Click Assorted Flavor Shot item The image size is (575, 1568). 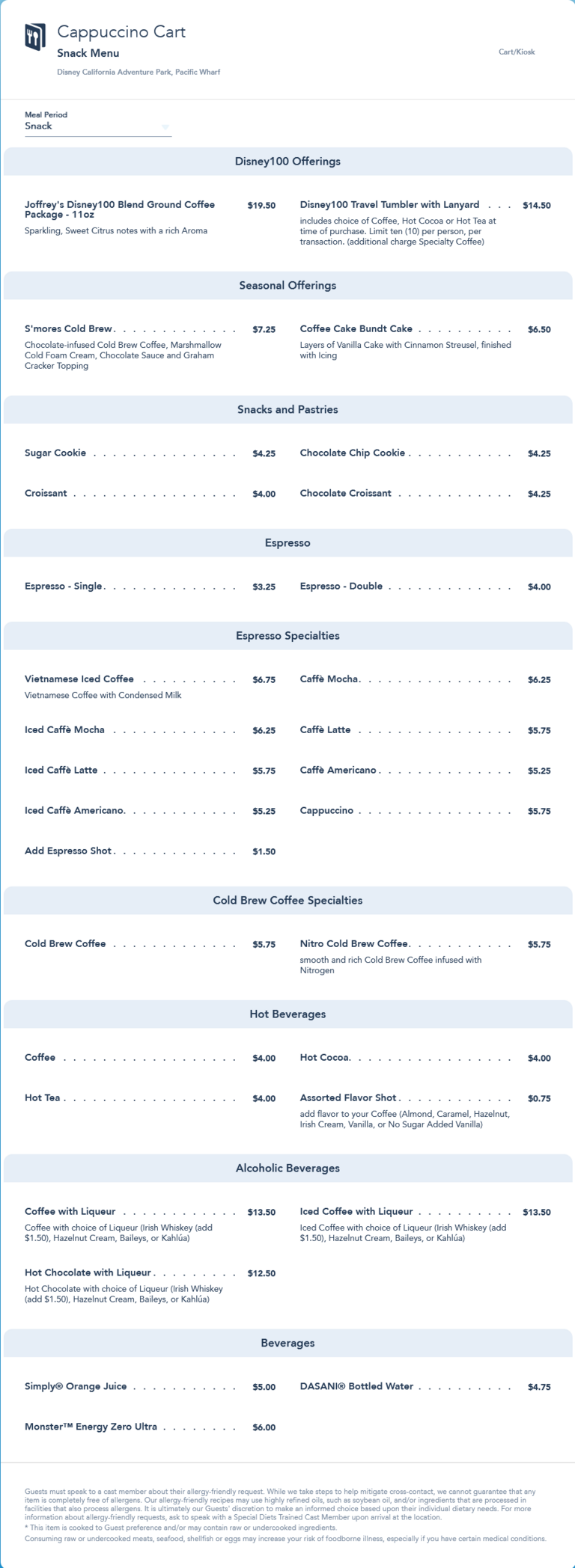[x=348, y=1097]
